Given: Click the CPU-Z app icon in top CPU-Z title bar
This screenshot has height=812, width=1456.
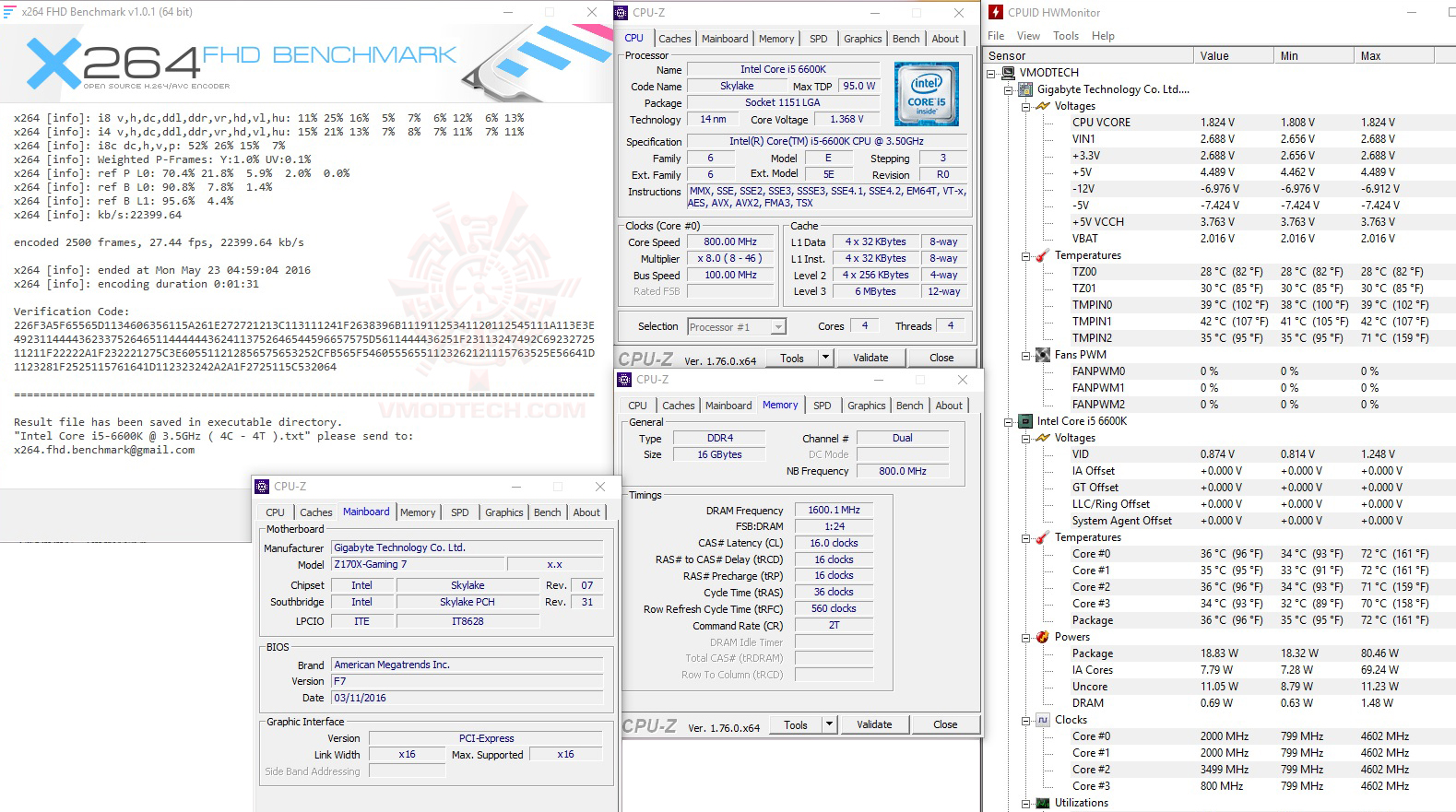Looking at the screenshot, I should 621,13.
